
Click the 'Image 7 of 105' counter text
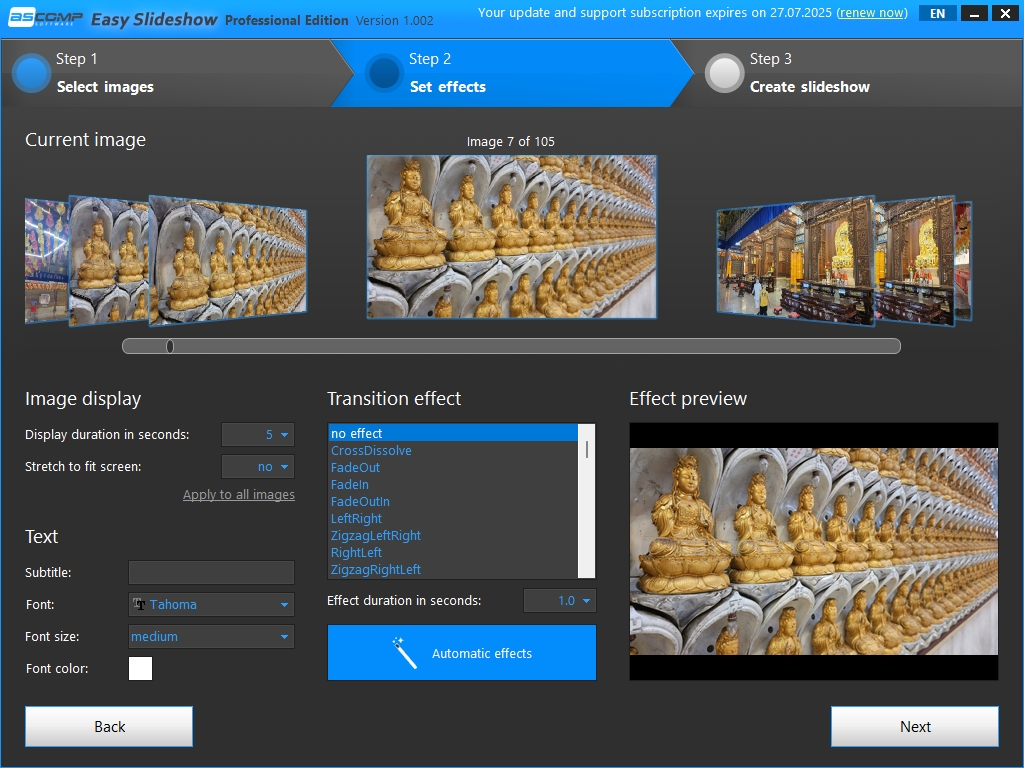click(511, 141)
